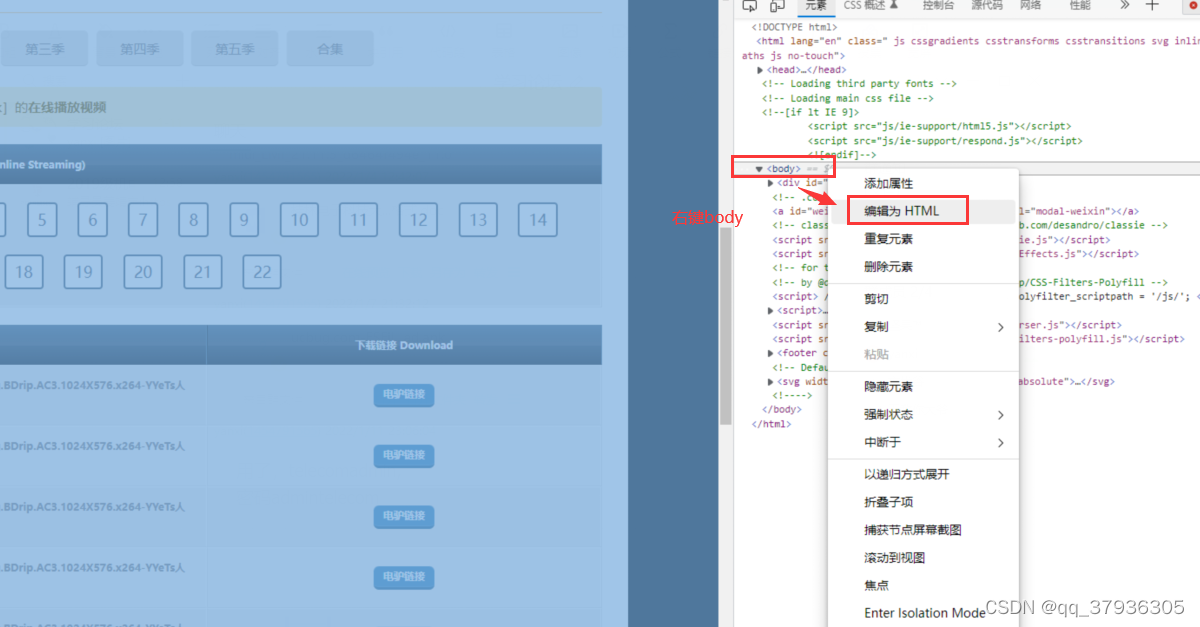This screenshot has width=1200, height=627.
Task: Click the 下载链接 Download column header
Action: 404,345
